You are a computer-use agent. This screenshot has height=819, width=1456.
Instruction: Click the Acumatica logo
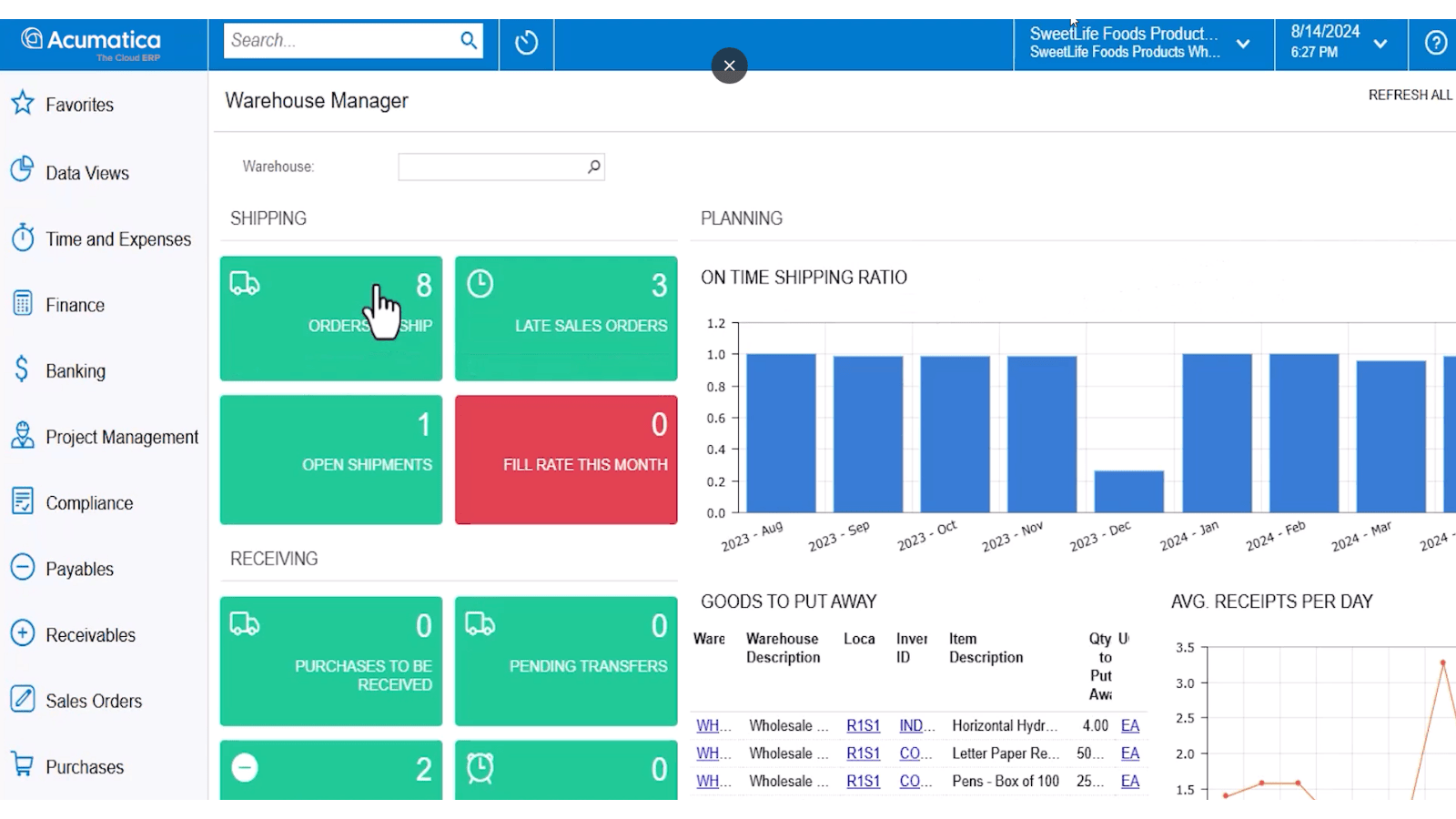pyautogui.click(x=91, y=43)
